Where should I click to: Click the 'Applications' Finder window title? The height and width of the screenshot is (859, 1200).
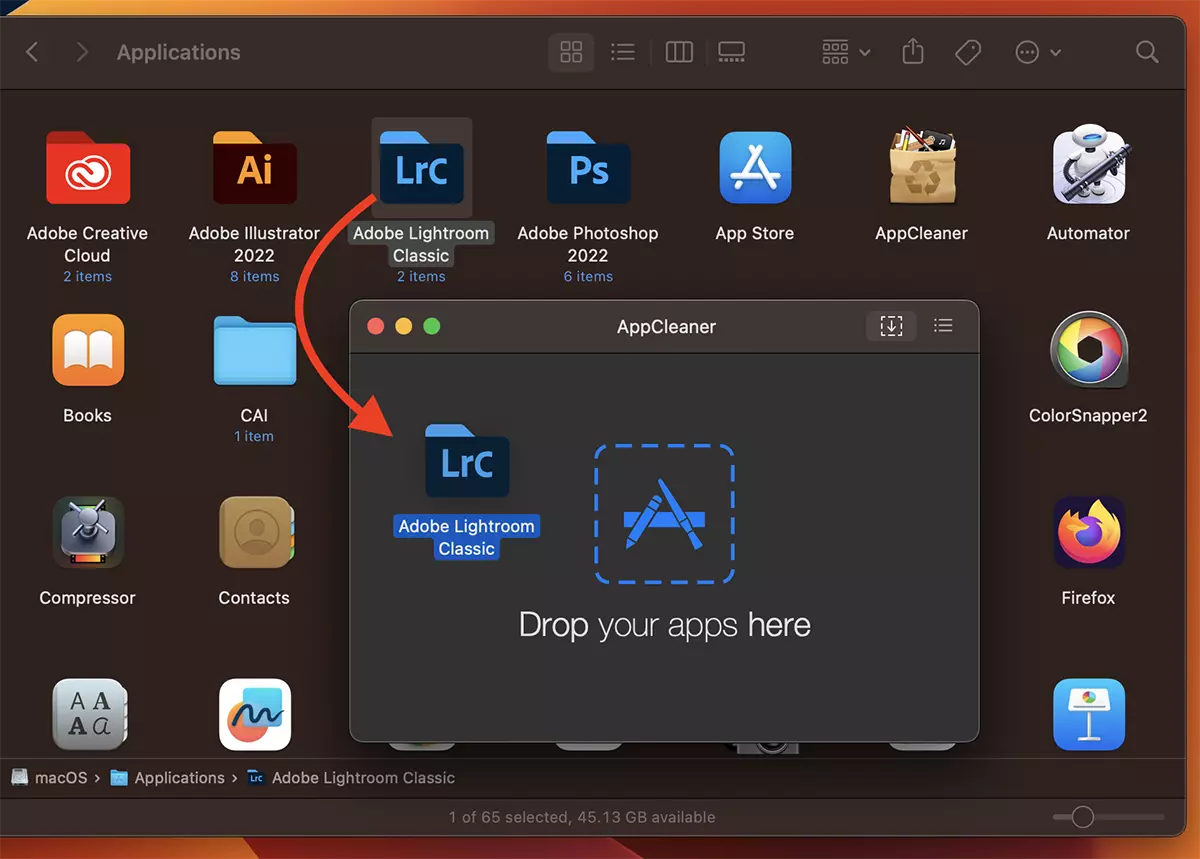pos(179,52)
